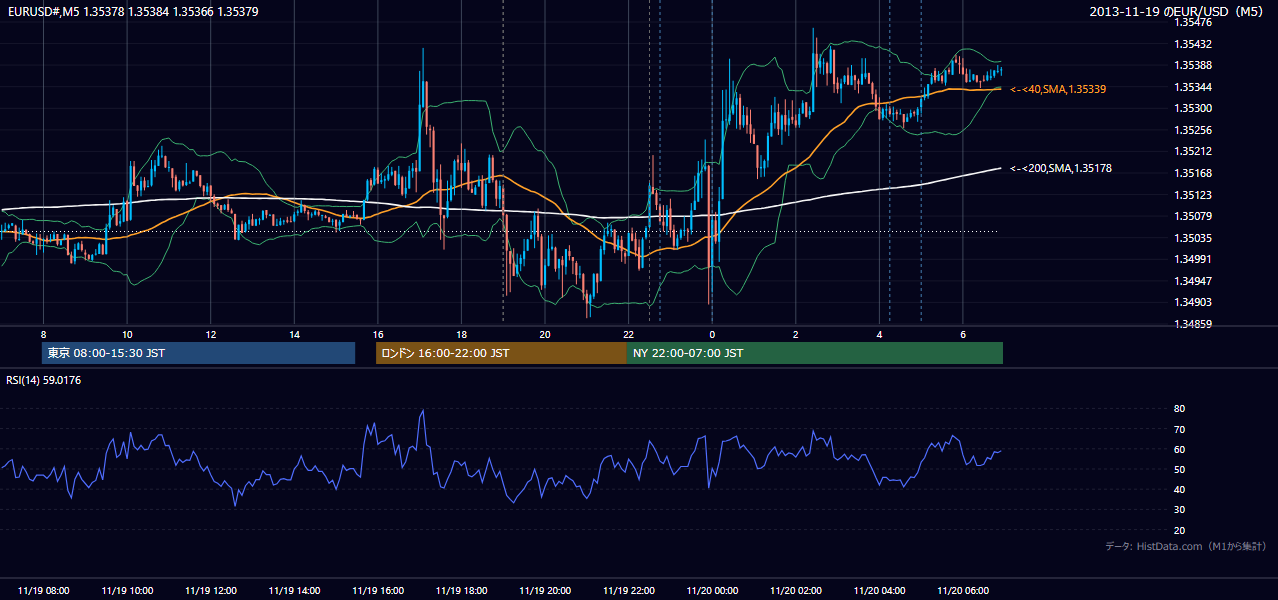The height and width of the screenshot is (600, 1278).
Task: Click the 11/19 18:00 time label
Action: coord(461,591)
